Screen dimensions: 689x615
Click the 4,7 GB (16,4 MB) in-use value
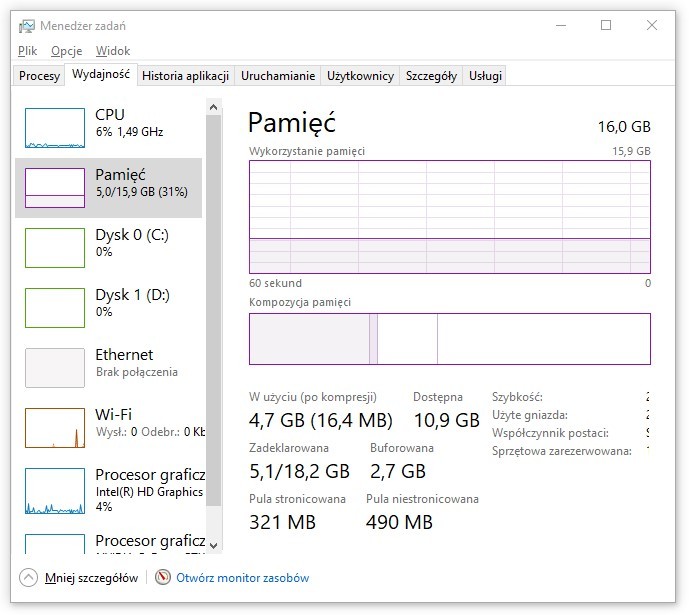click(320, 420)
